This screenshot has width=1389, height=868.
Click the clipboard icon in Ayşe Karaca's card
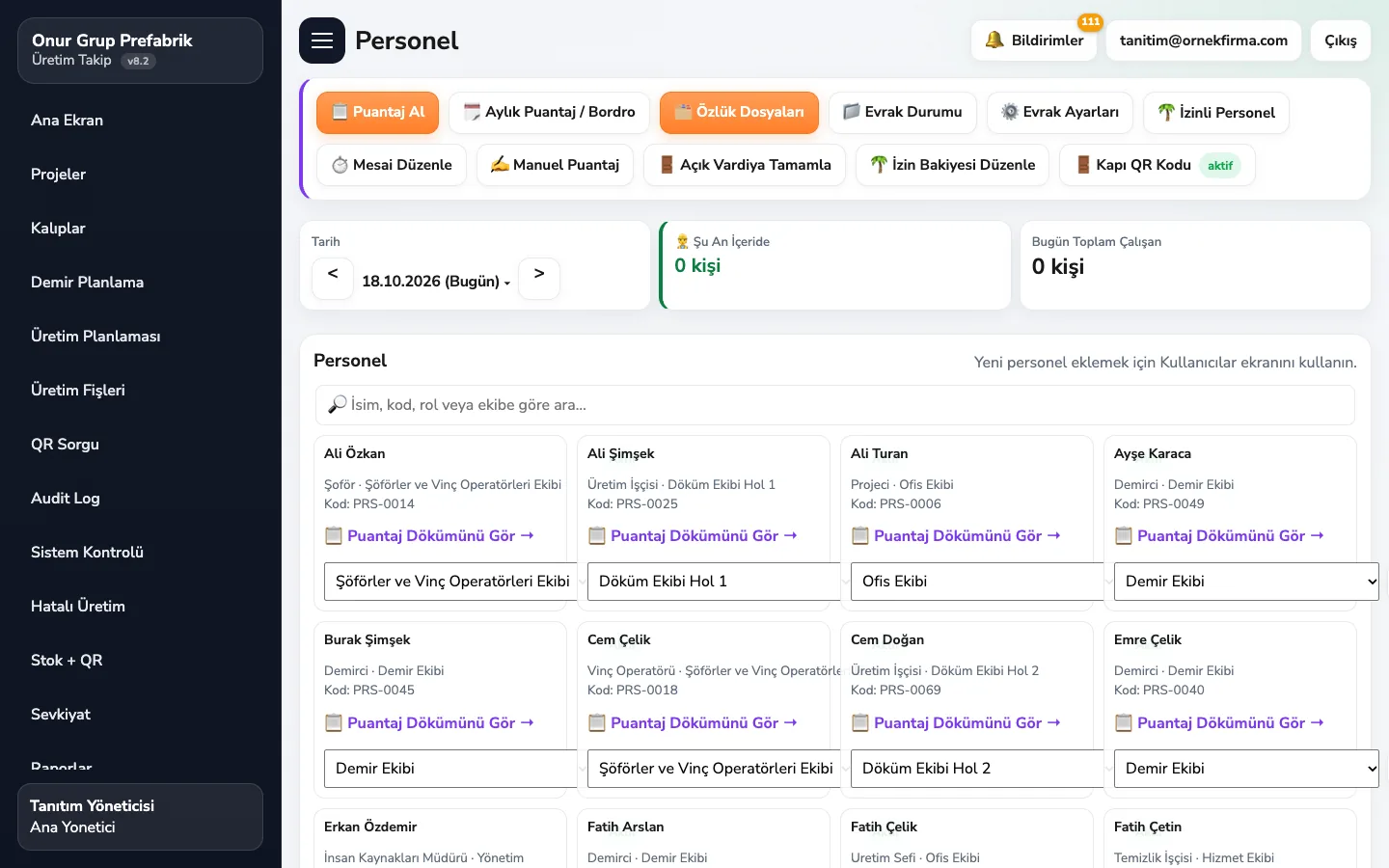1124,535
